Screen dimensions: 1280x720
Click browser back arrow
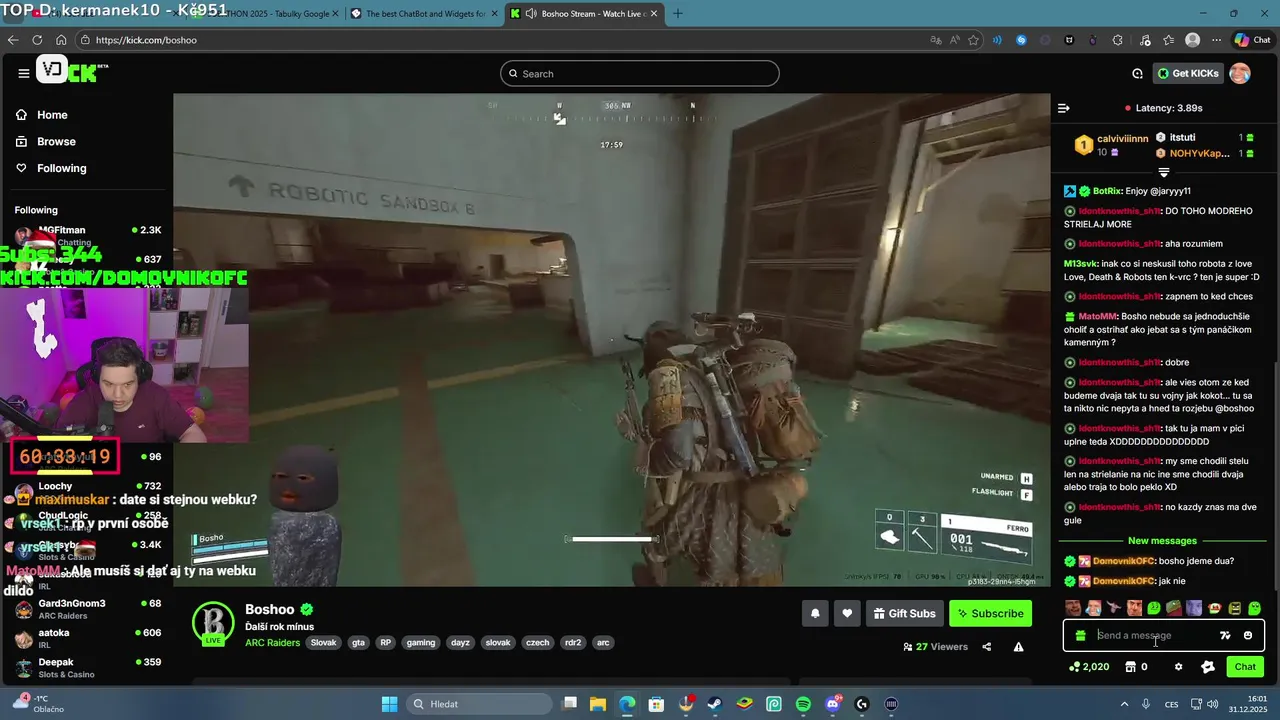pyautogui.click(x=13, y=40)
